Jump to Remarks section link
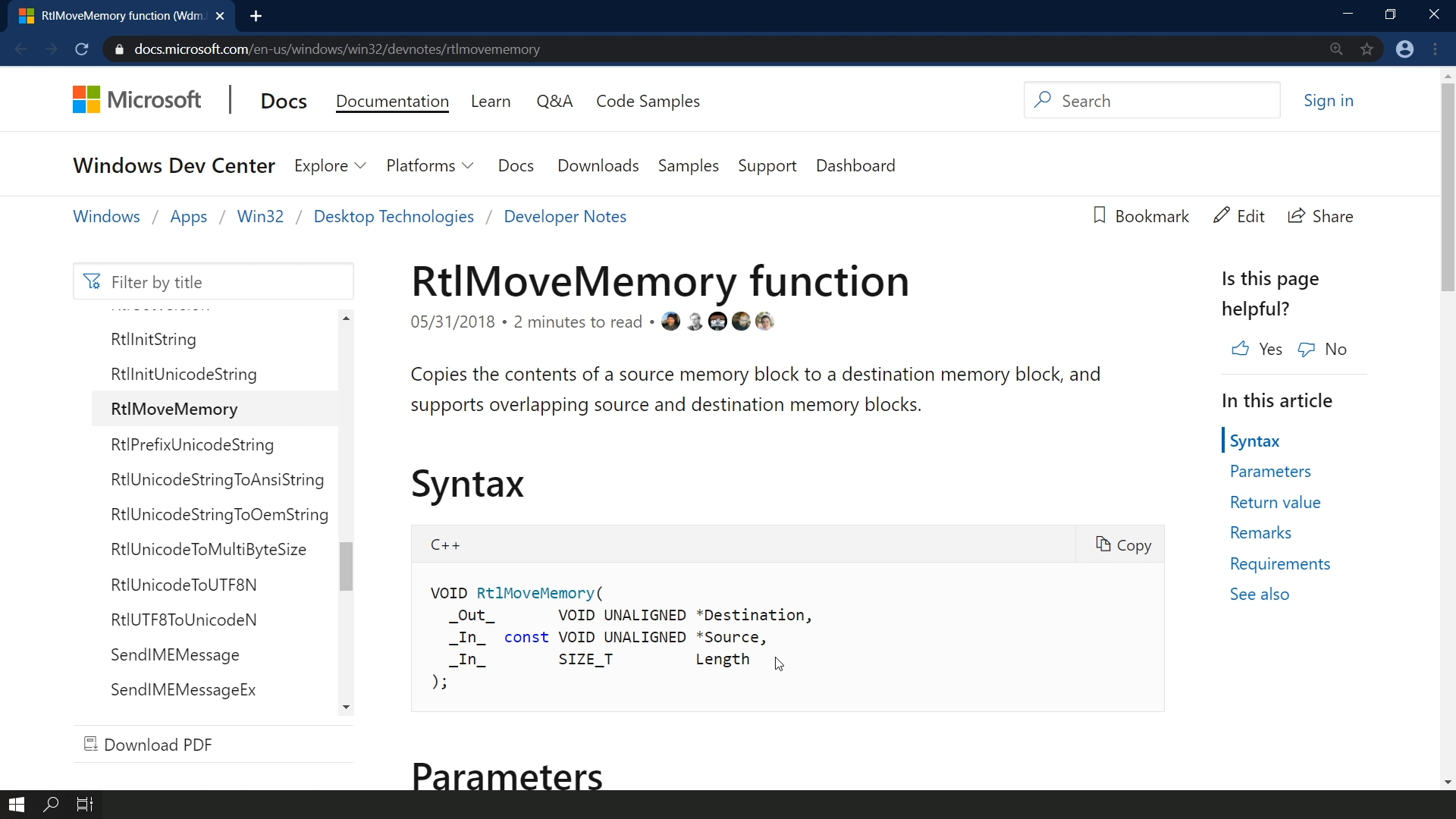Image resolution: width=1456 pixels, height=819 pixels. 1260,532
